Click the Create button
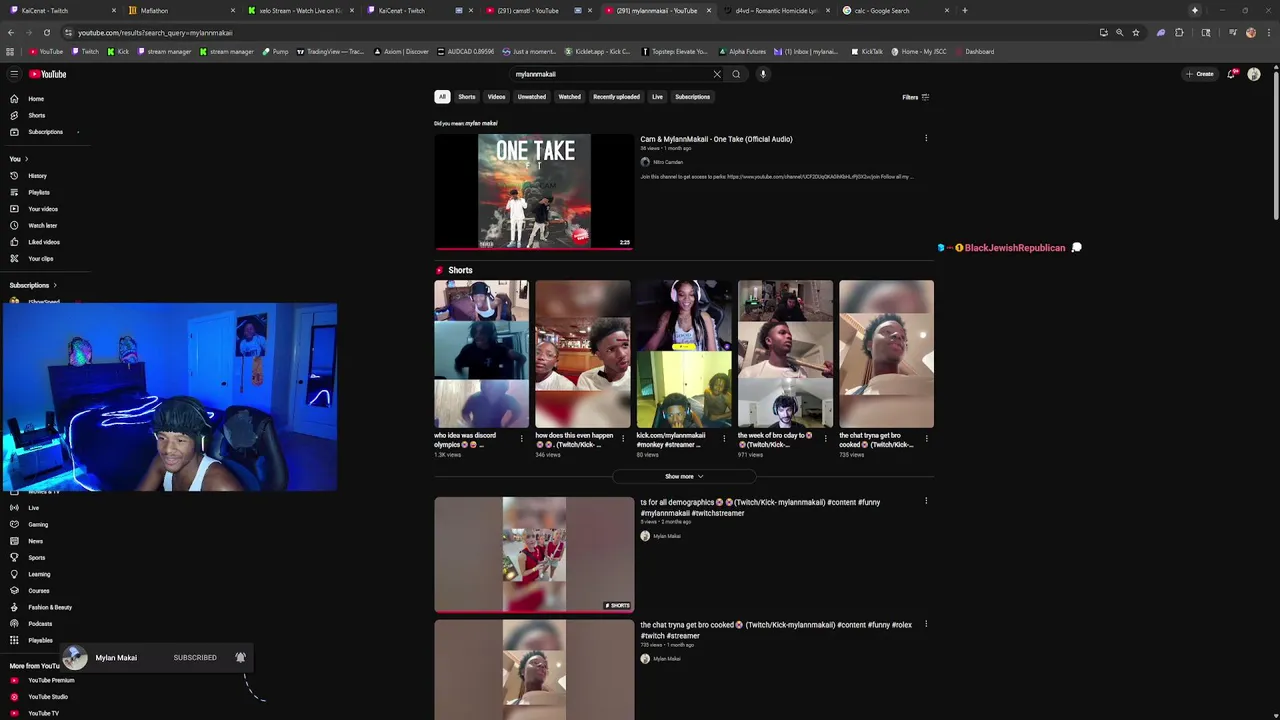The image size is (1280, 720). click(x=1200, y=74)
